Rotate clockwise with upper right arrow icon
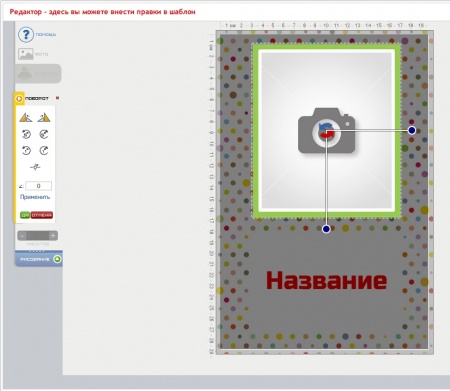Viewport: 450px width, 391px height. point(44,134)
